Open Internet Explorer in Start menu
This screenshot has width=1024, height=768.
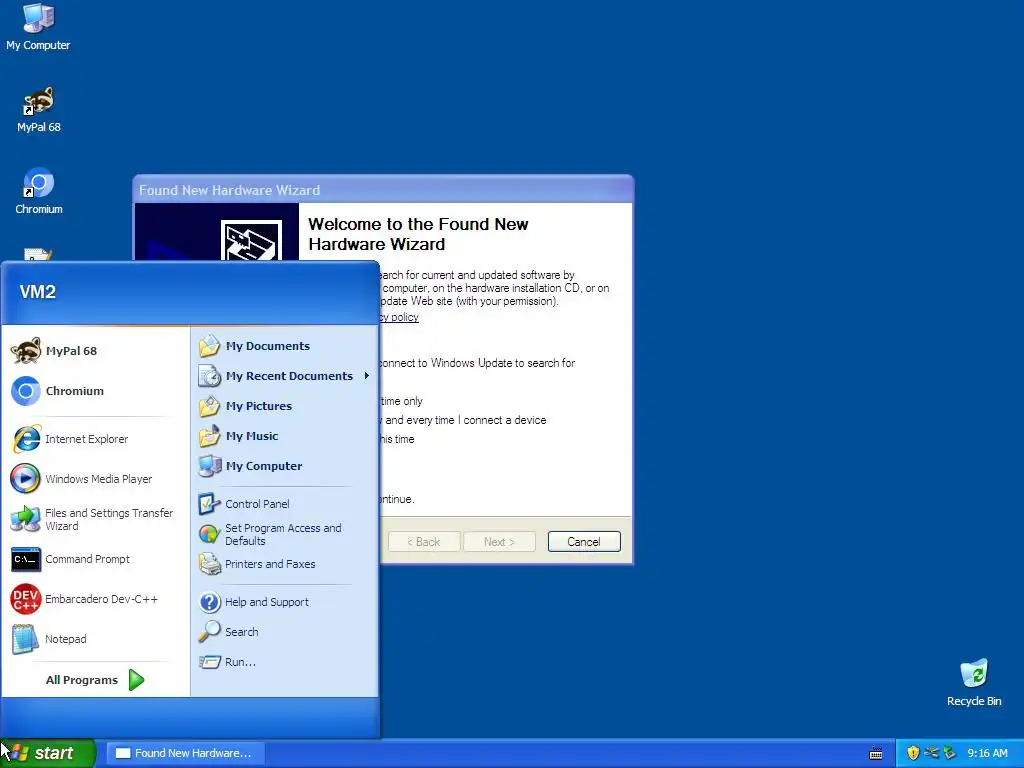tap(95, 439)
